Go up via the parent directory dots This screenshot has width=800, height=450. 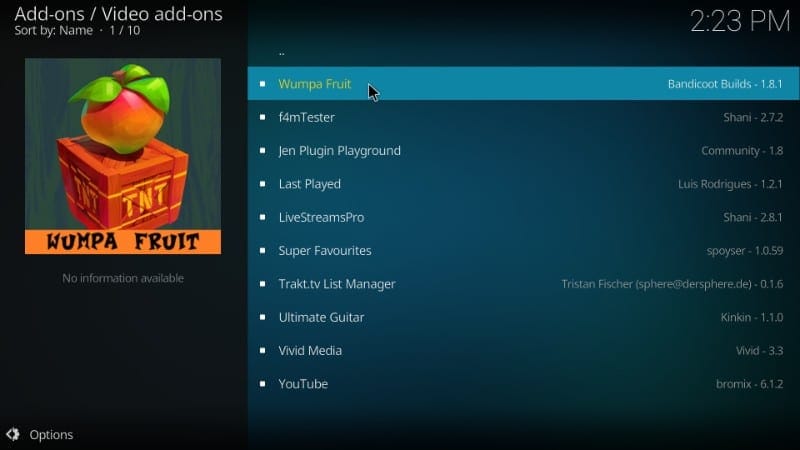click(x=282, y=53)
